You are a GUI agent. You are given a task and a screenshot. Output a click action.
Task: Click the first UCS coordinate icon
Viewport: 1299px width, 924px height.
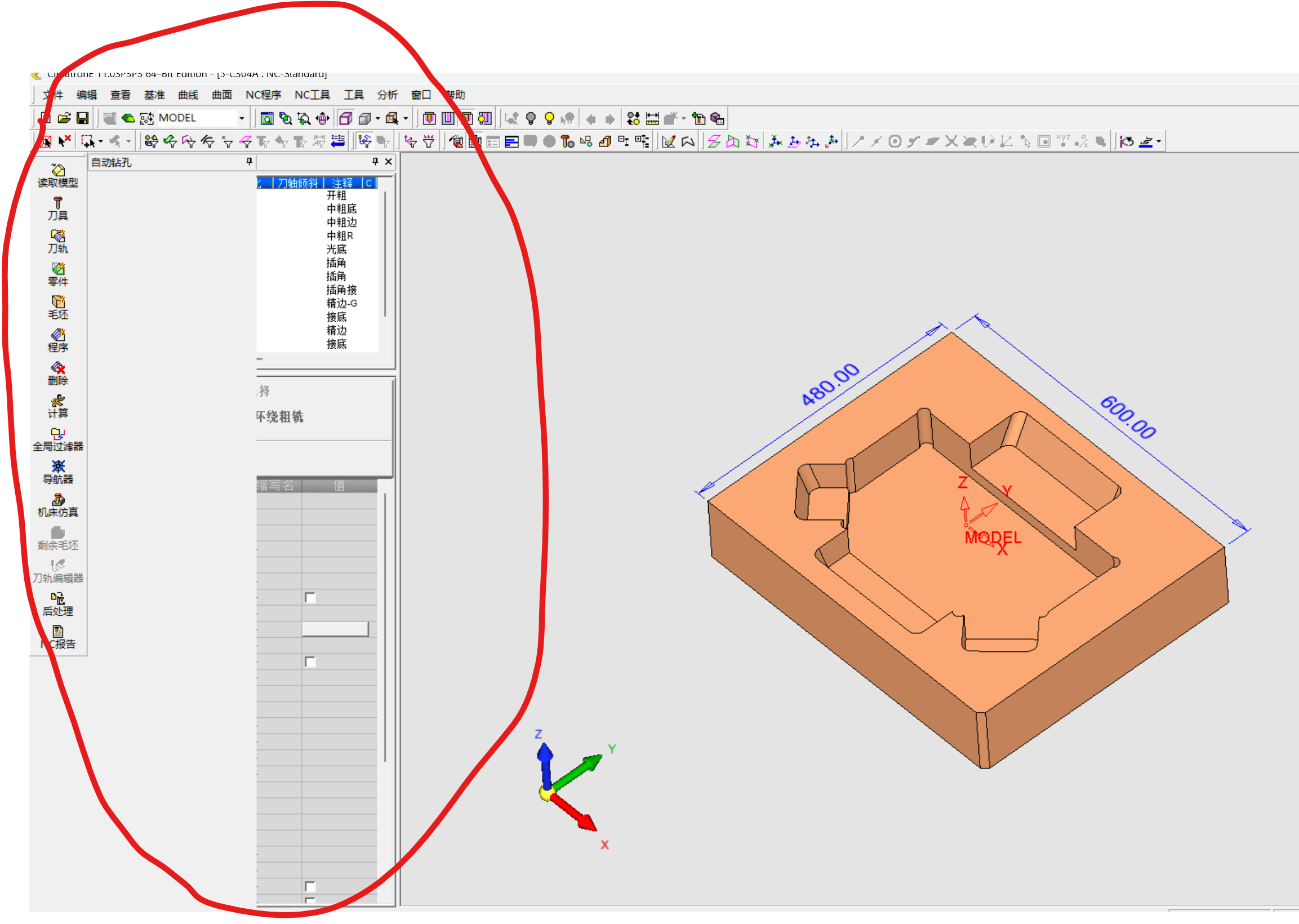[775, 141]
